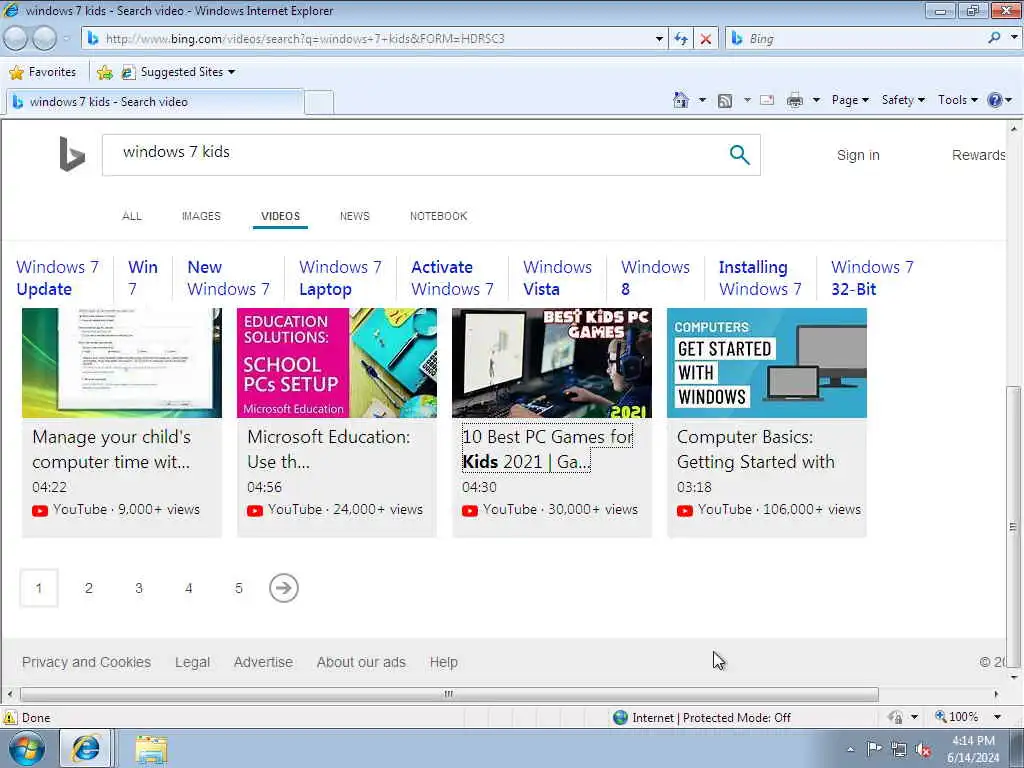
Task: Expand the Home button dropdown arrow
Action: tap(702, 100)
